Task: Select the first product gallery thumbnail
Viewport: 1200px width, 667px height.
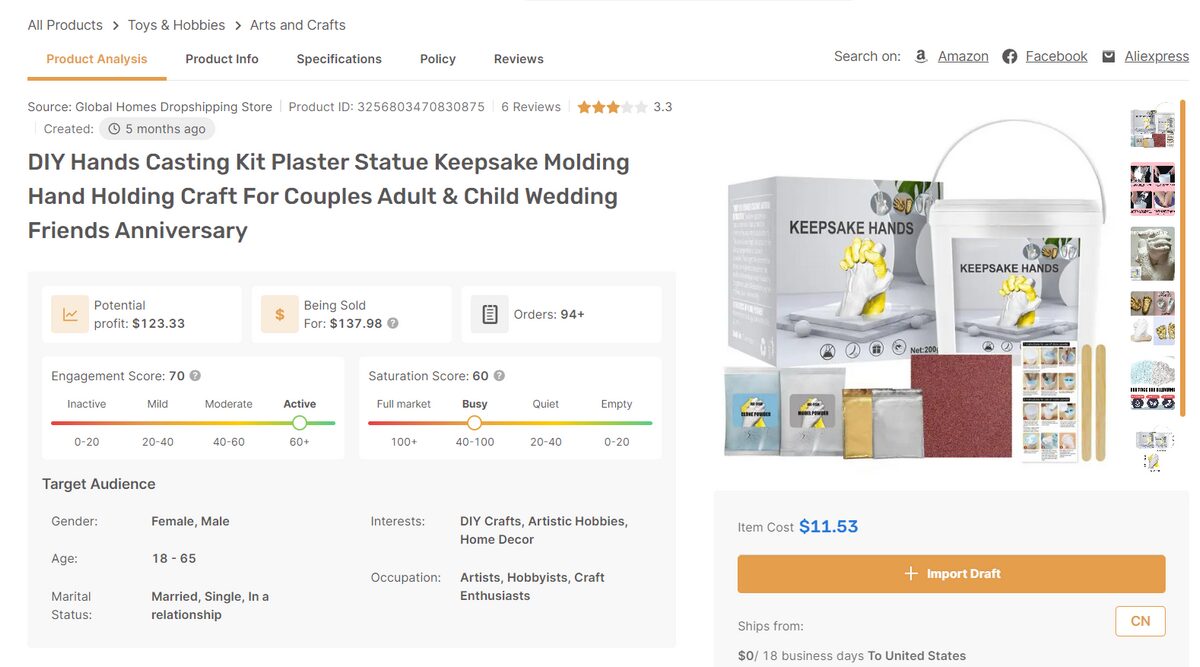Action: (1152, 129)
